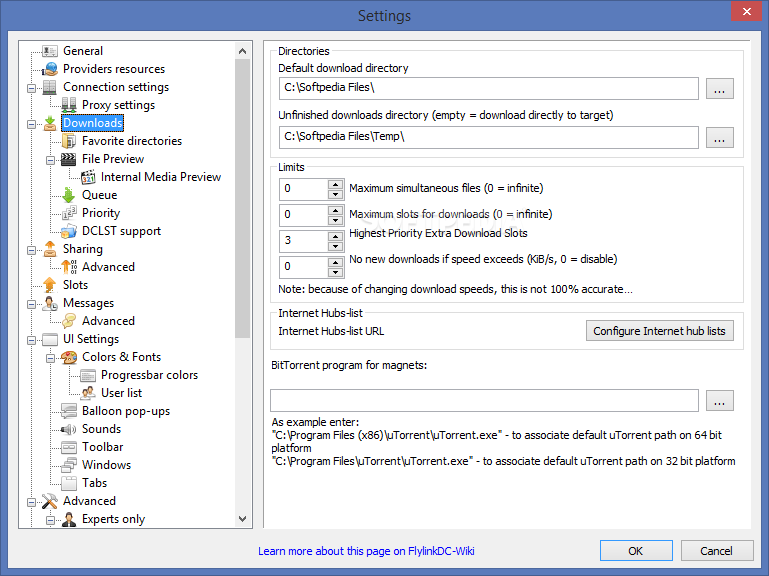
Task: Browse for unfinished downloads directory
Action: click(x=719, y=138)
